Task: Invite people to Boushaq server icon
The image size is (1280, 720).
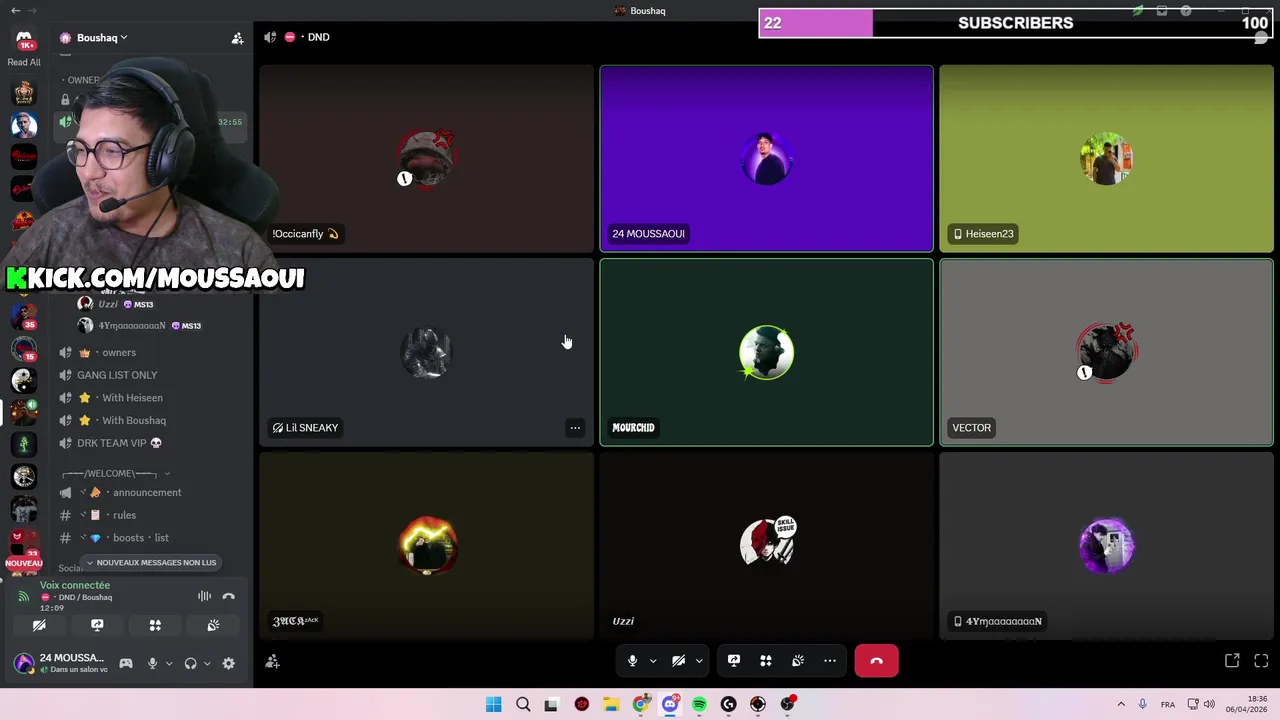Action: 237,38
